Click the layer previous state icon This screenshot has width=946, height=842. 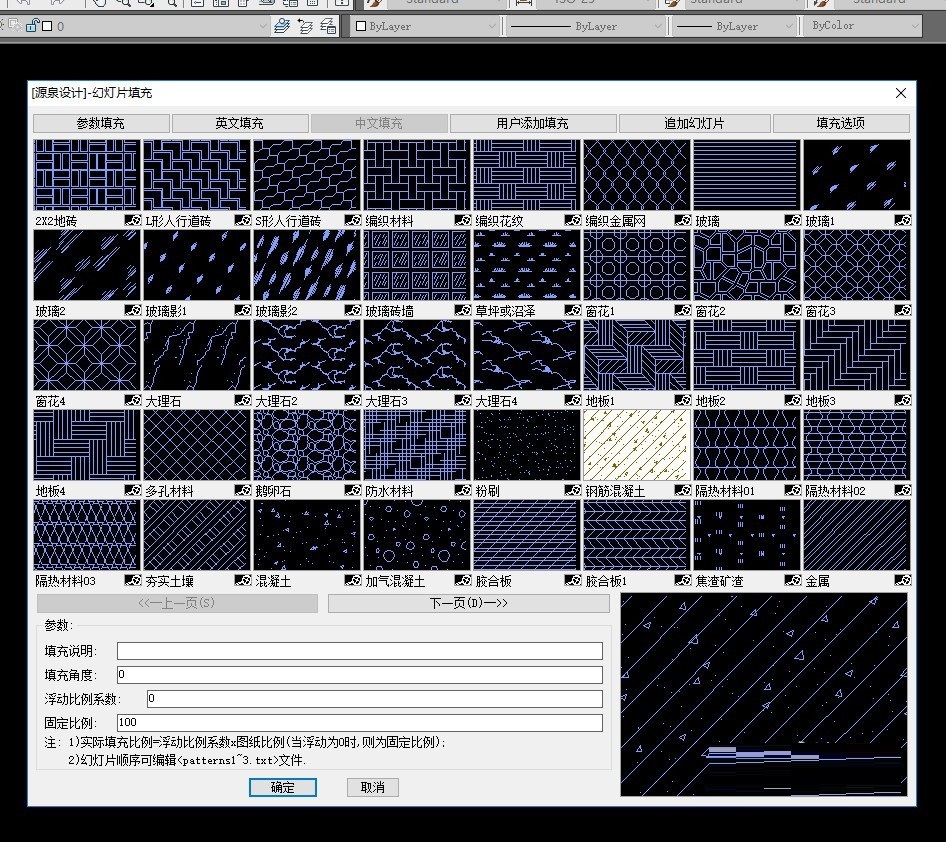click(x=305, y=26)
